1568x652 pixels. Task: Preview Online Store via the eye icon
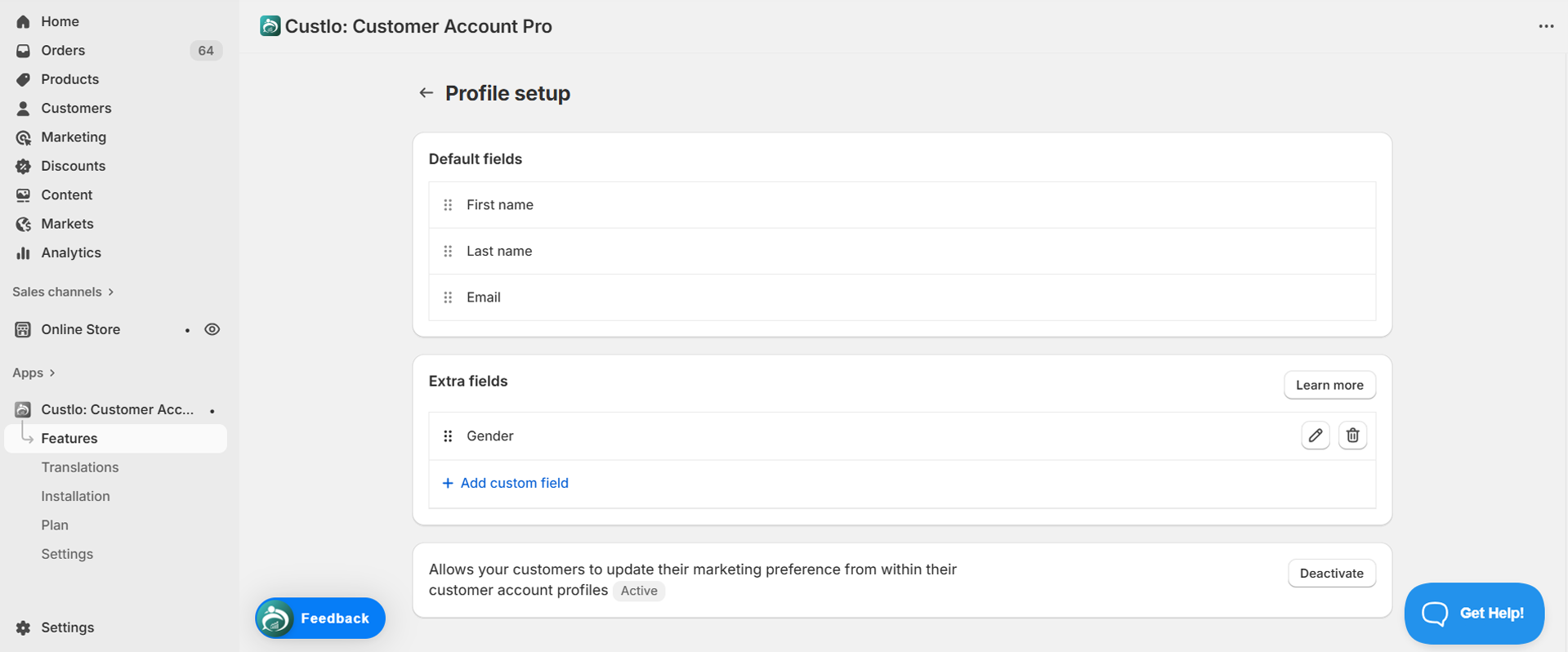(212, 329)
